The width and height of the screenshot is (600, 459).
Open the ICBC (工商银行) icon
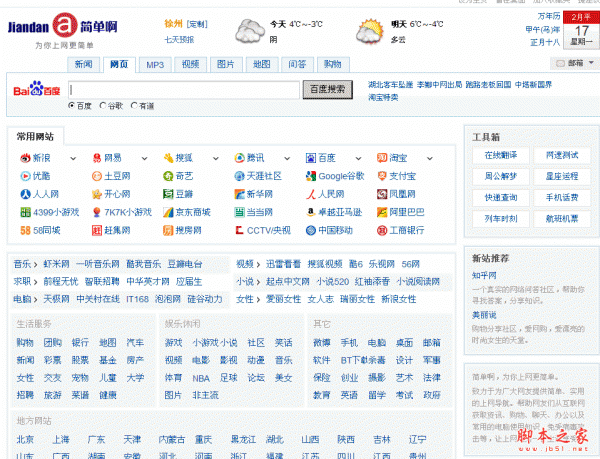point(382,230)
